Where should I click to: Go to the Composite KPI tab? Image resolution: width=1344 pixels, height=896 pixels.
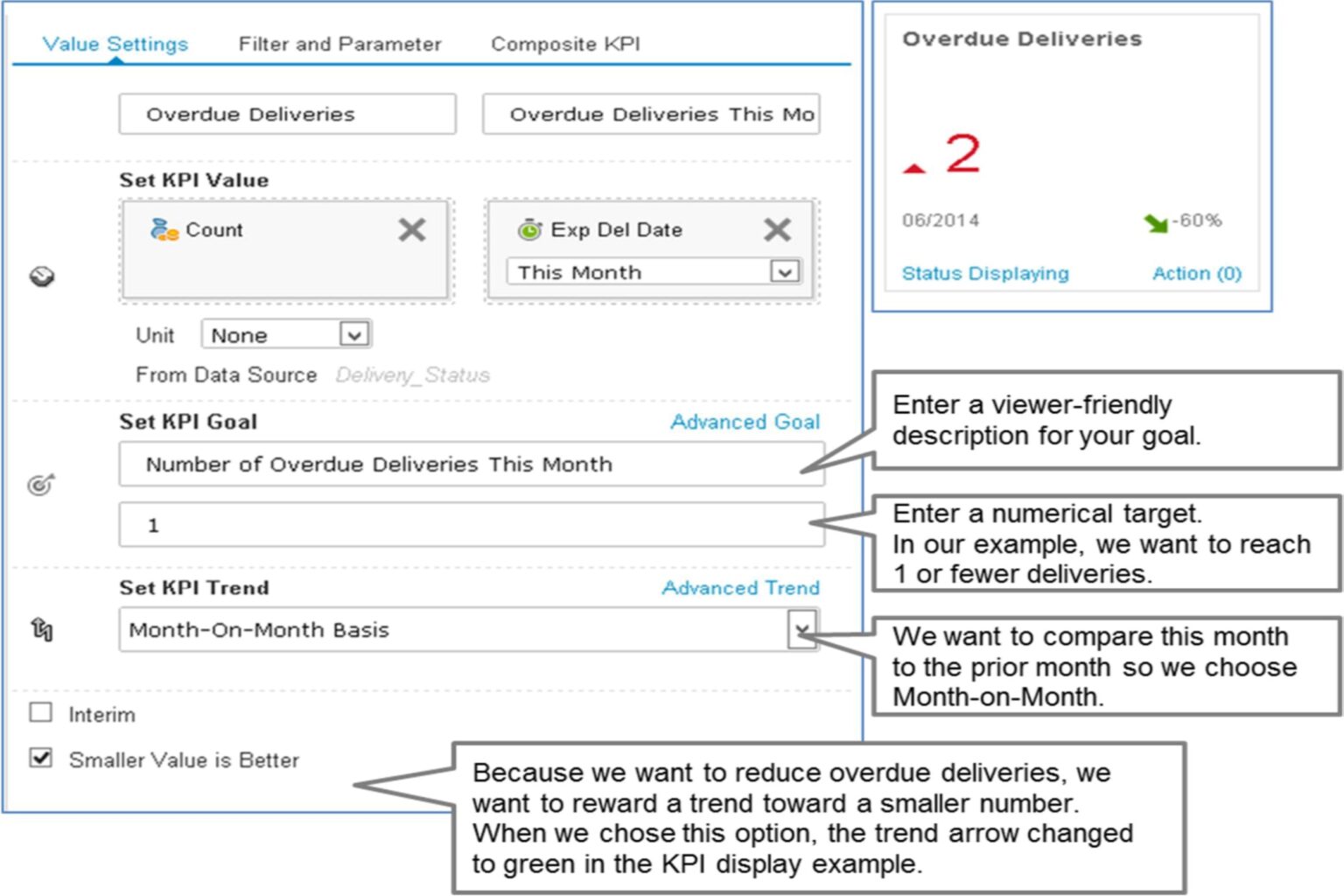click(565, 44)
